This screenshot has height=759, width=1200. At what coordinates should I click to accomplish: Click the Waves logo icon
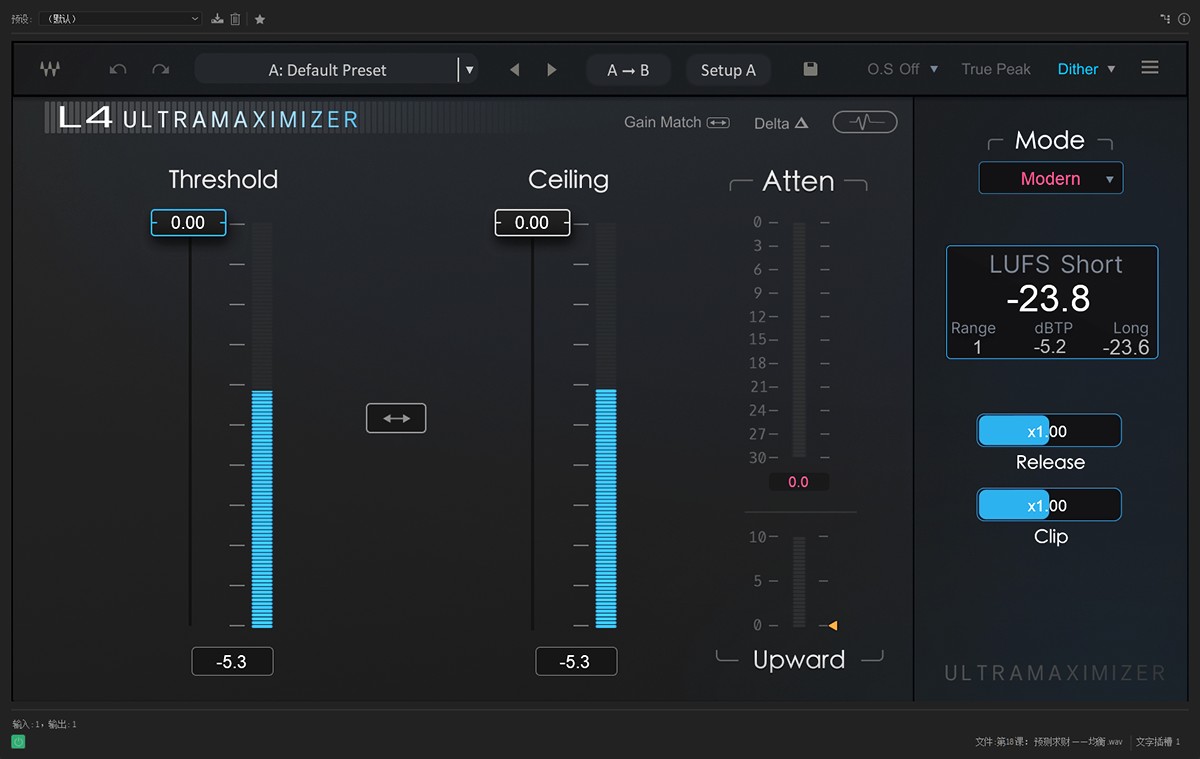tap(50, 69)
